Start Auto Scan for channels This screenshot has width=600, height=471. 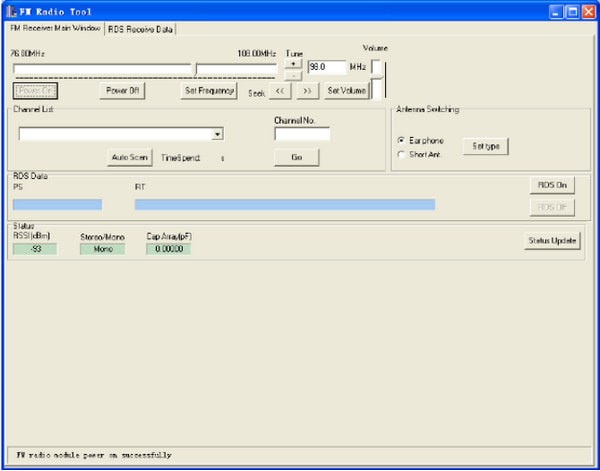tap(130, 157)
